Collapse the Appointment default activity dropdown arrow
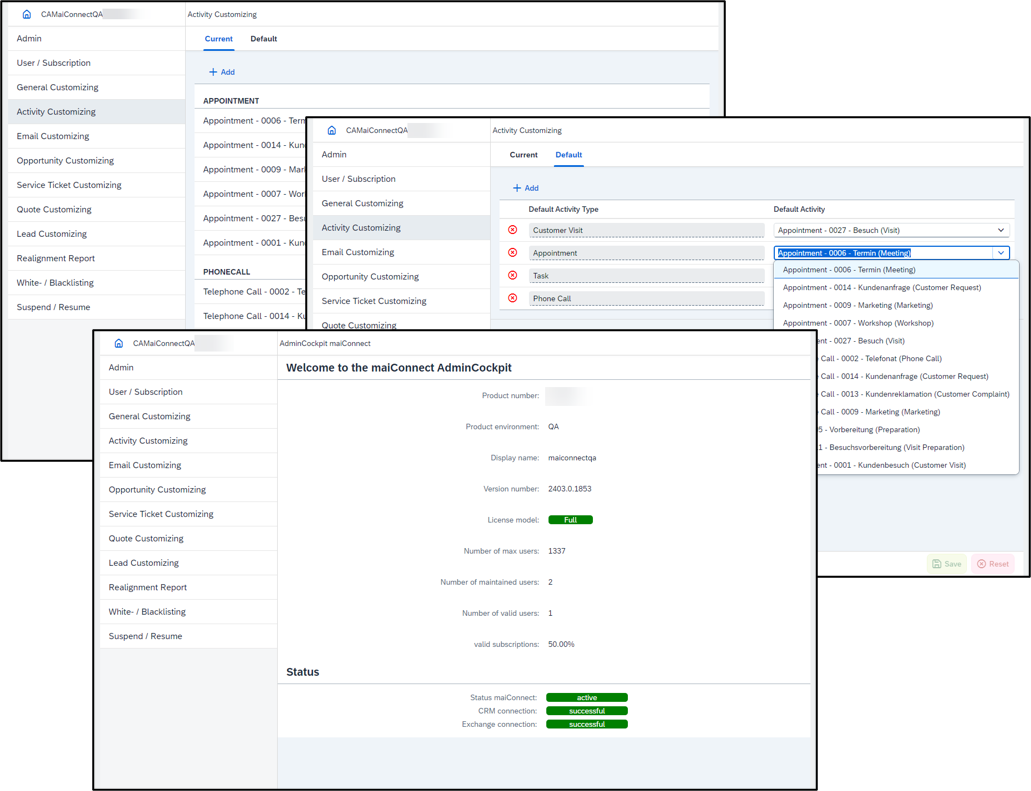 pos(1000,253)
